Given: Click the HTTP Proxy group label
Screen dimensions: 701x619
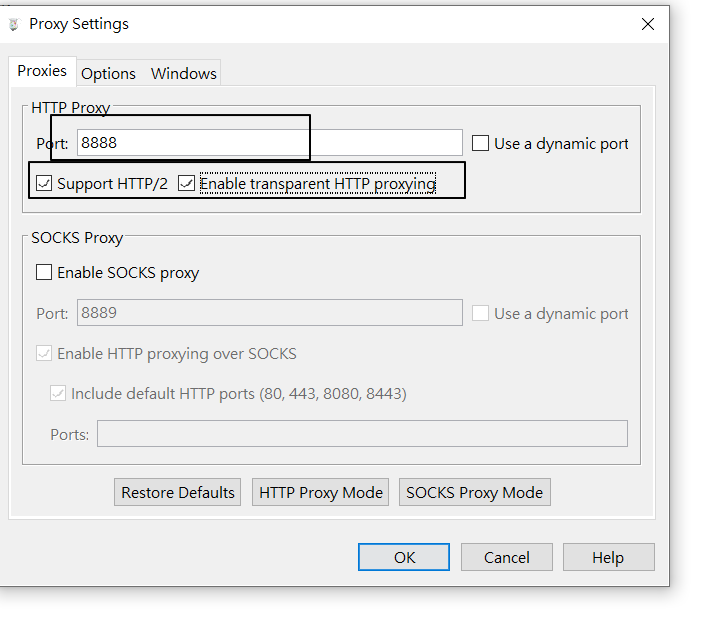Looking at the screenshot, I should 71,108.
